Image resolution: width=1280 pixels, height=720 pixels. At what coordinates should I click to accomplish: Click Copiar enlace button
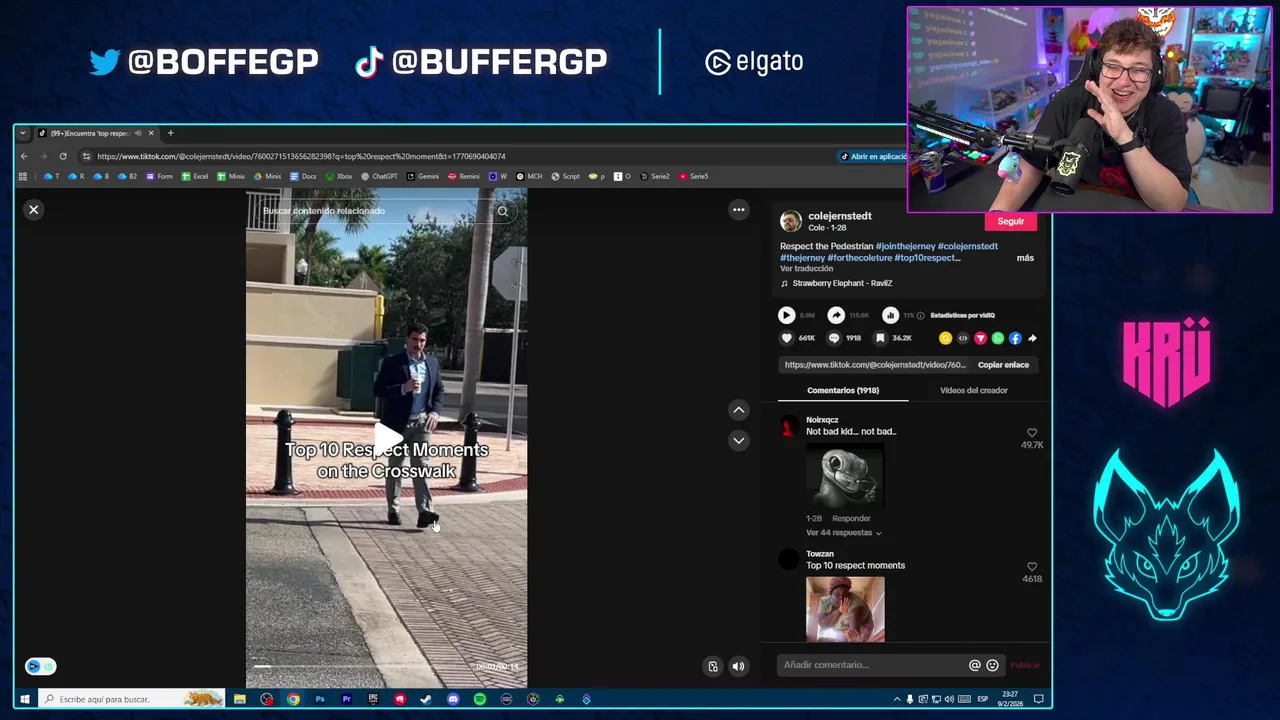(x=1003, y=365)
